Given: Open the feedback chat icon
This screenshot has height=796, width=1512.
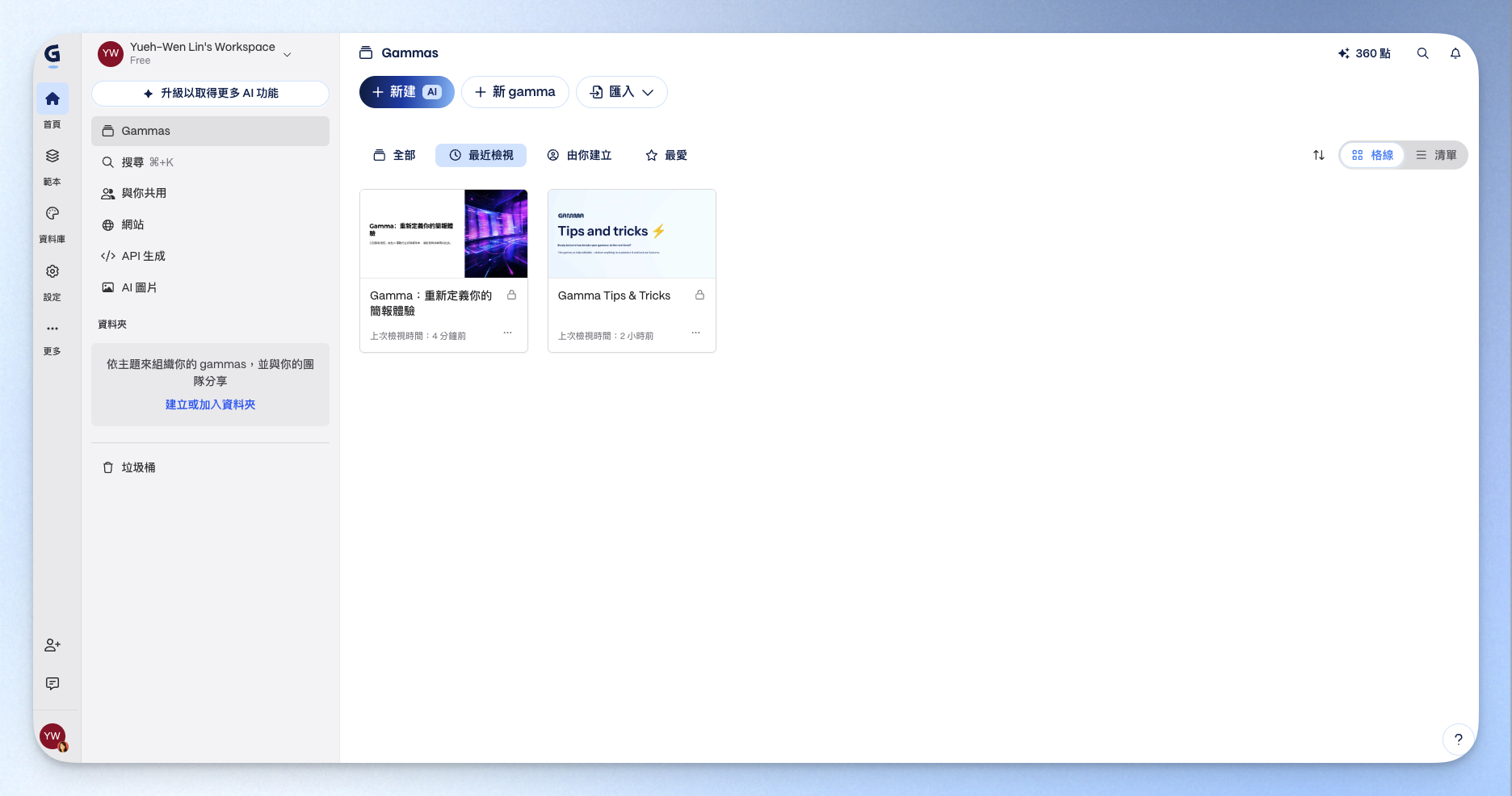Looking at the screenshot, I should click(x=52, y=684).
